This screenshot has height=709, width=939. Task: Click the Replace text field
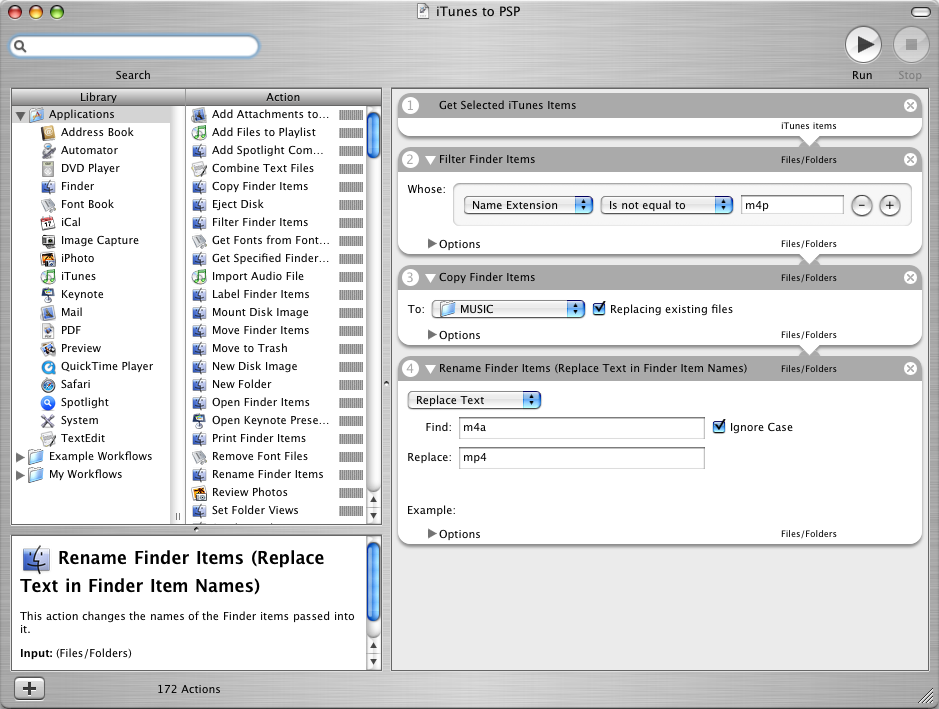point(581,457)
